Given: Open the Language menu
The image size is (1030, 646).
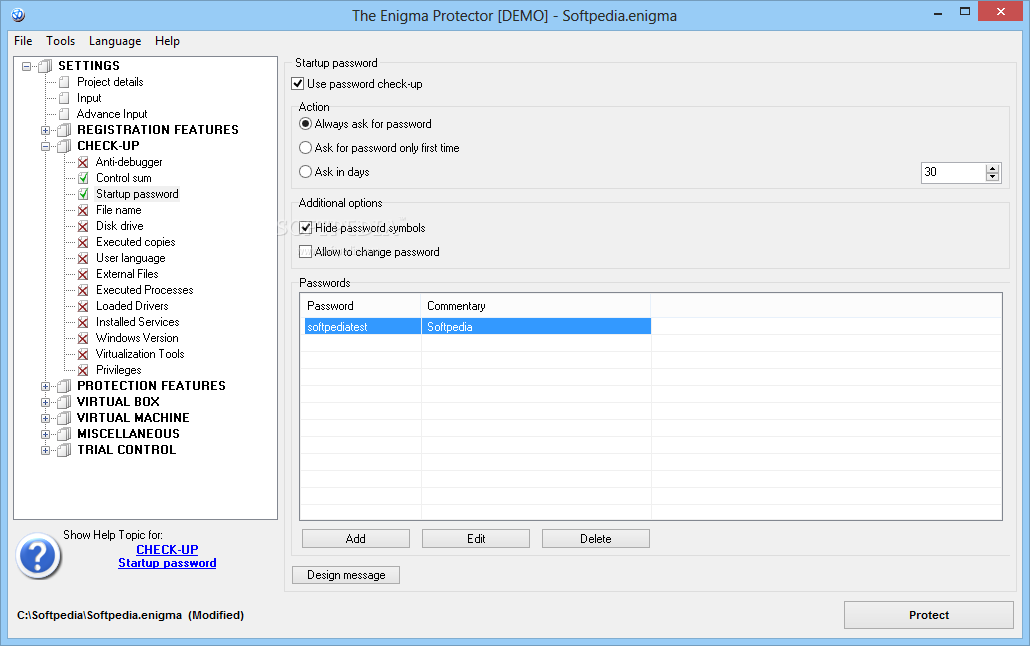Looking at the screenshot, I should coord(115,41).
